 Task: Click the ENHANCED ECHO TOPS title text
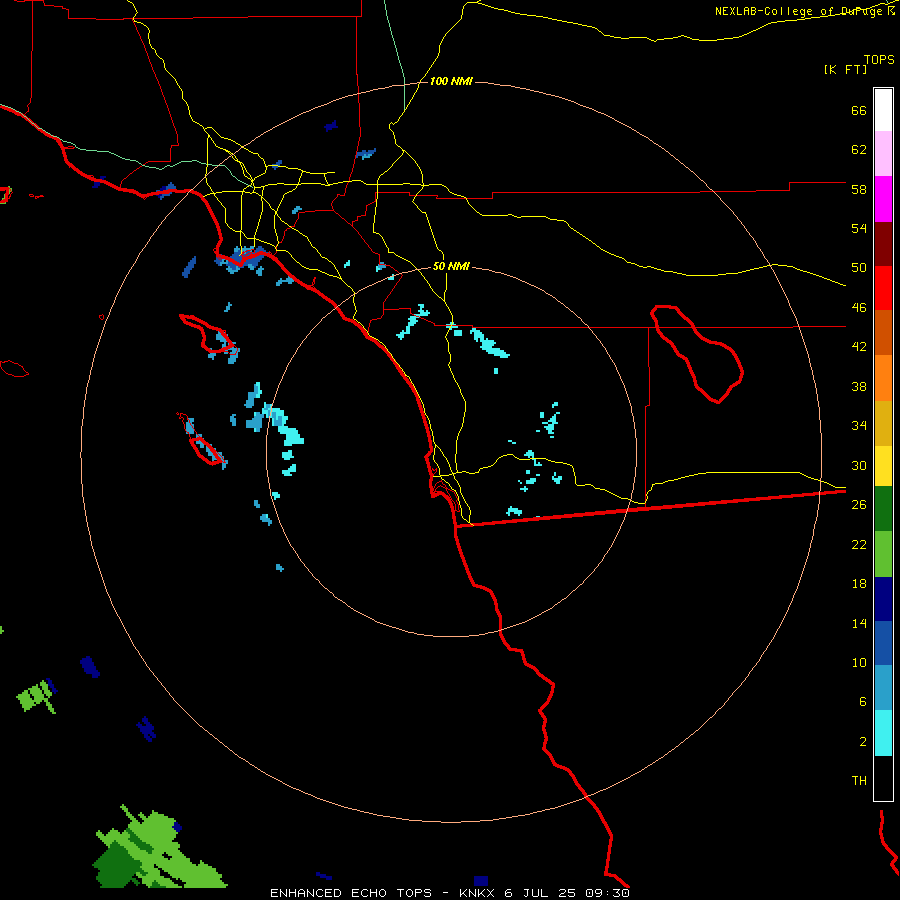[351, 893]
